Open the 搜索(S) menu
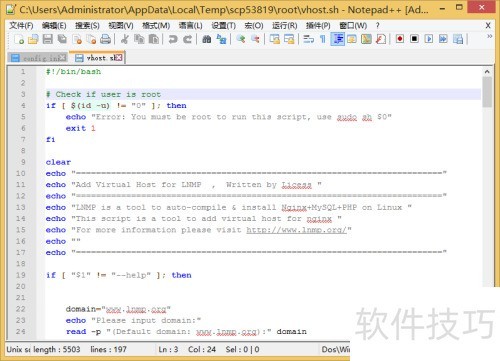Viewport: 500px width, 361px height. (87, 25)
